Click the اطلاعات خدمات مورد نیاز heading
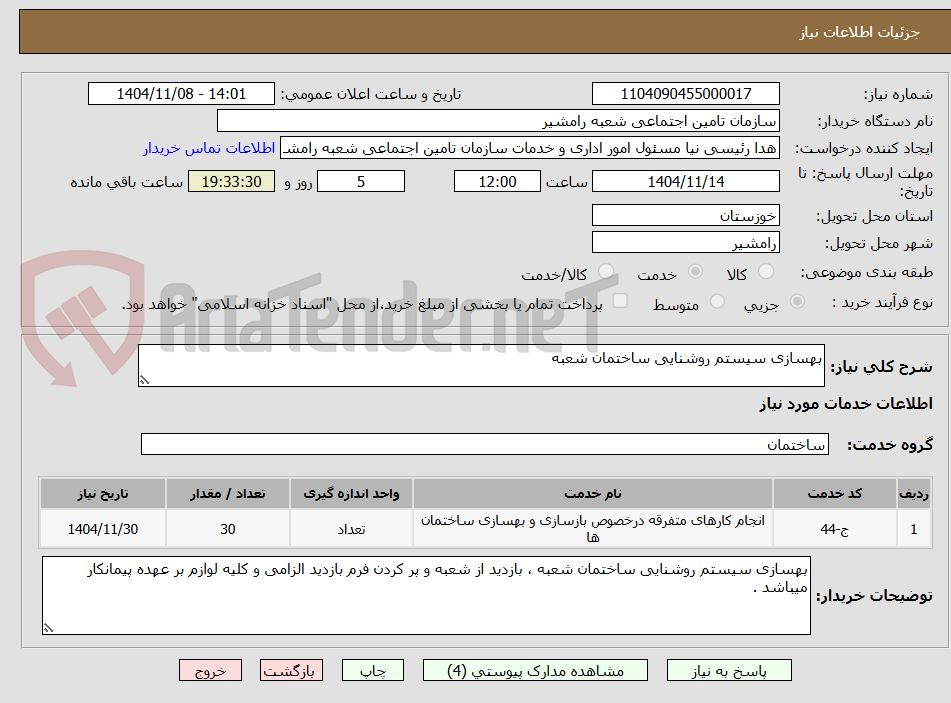 pyautogui.click(x=846, y=404)
